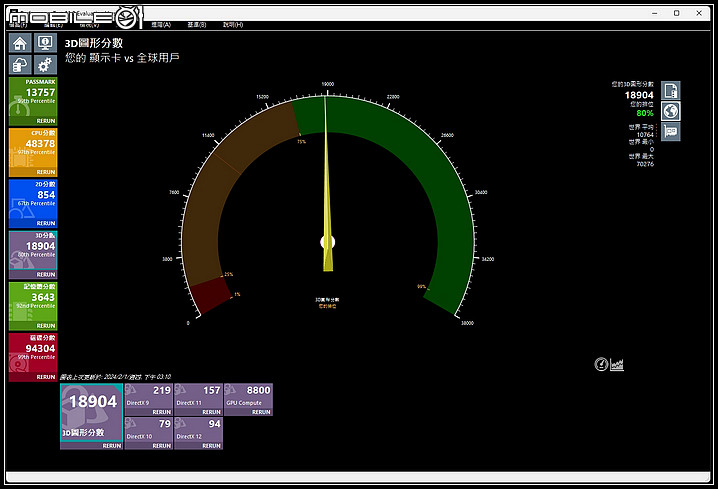Open the 說明(H) help menu

(233, 24)
